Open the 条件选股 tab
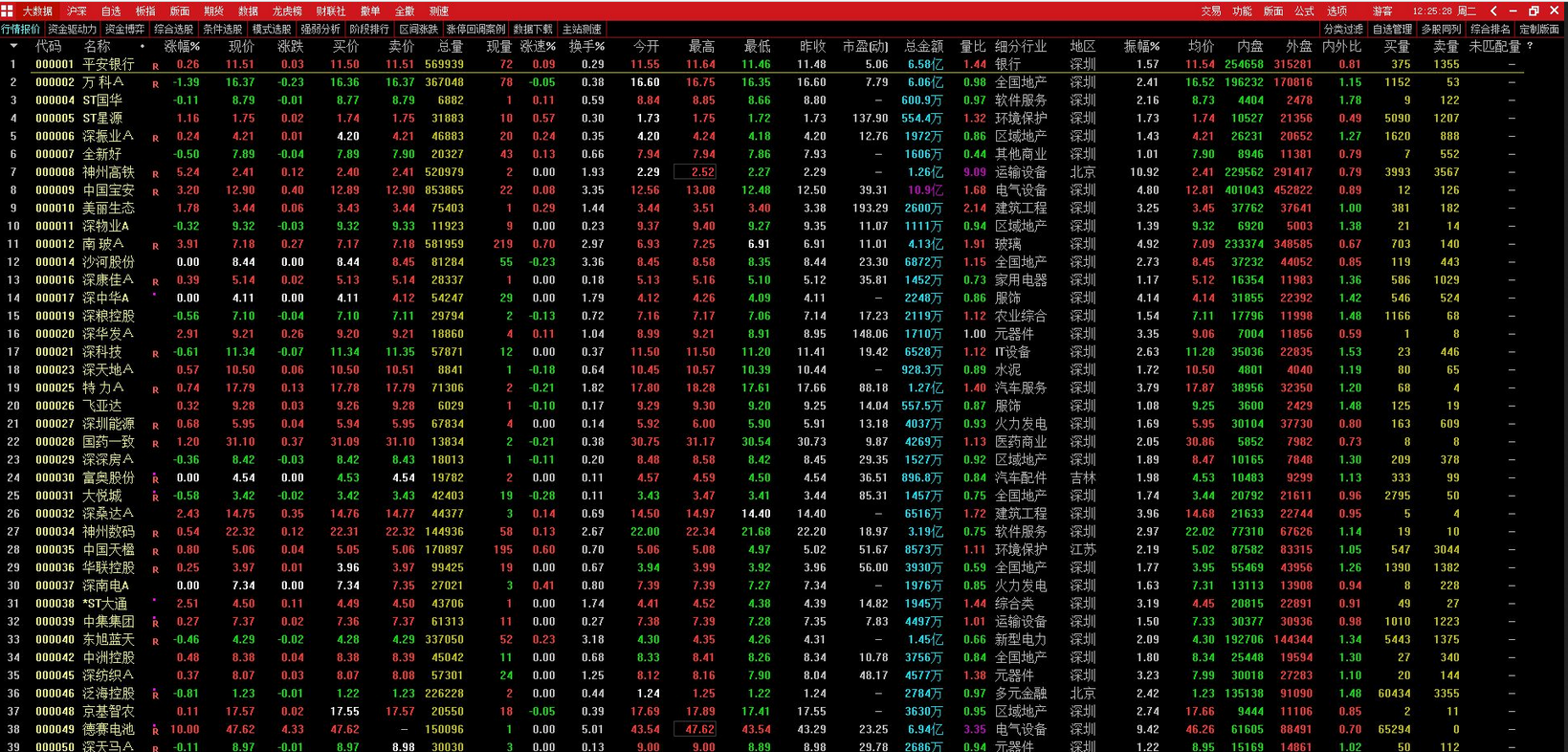1568x752 pixels. tap(222, 29)
